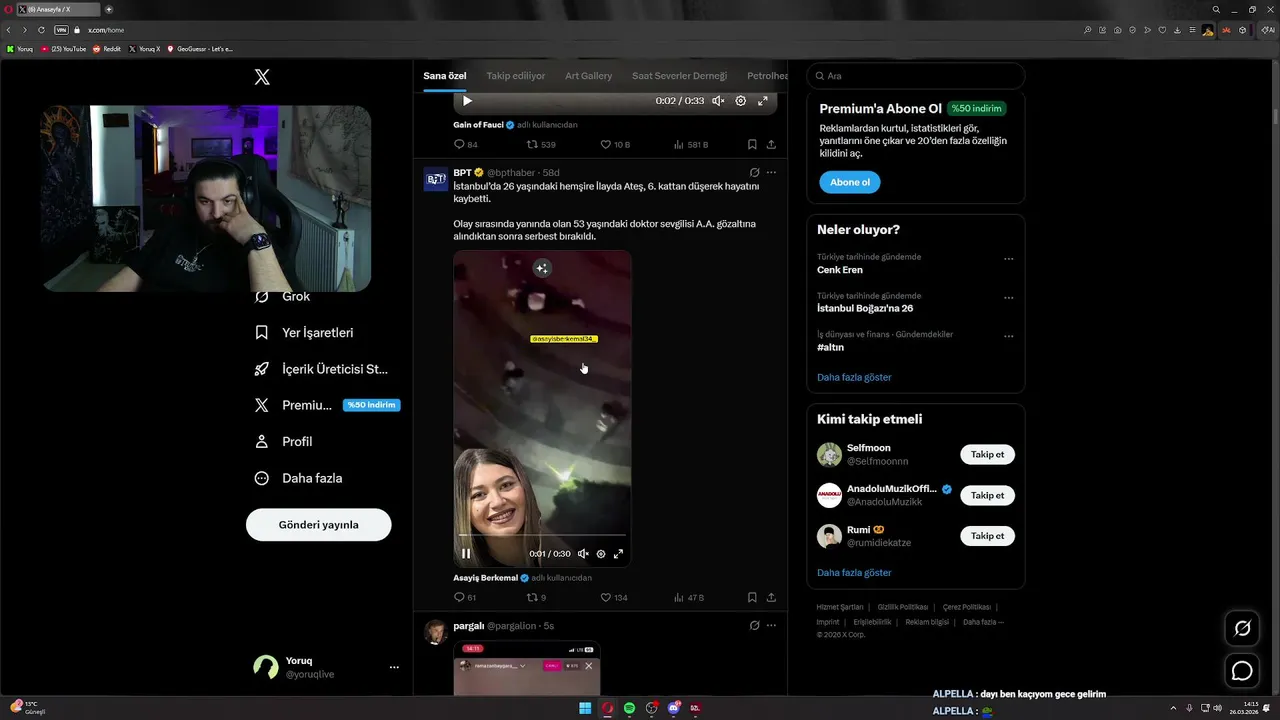
Task: Open Cenk Eren trend options menu
Action: [1008, 259]
